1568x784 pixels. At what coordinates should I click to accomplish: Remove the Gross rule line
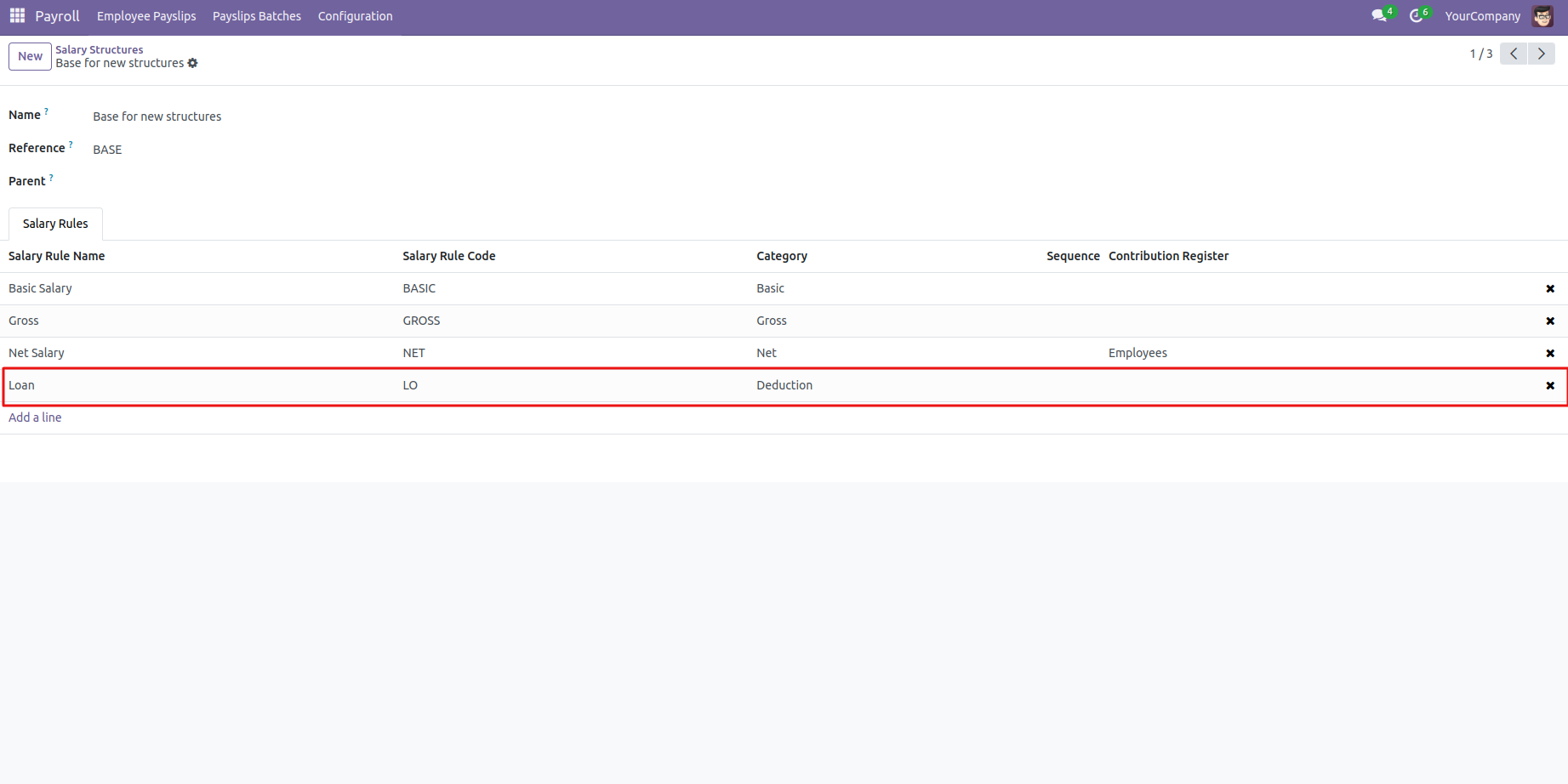[1550, 321]
